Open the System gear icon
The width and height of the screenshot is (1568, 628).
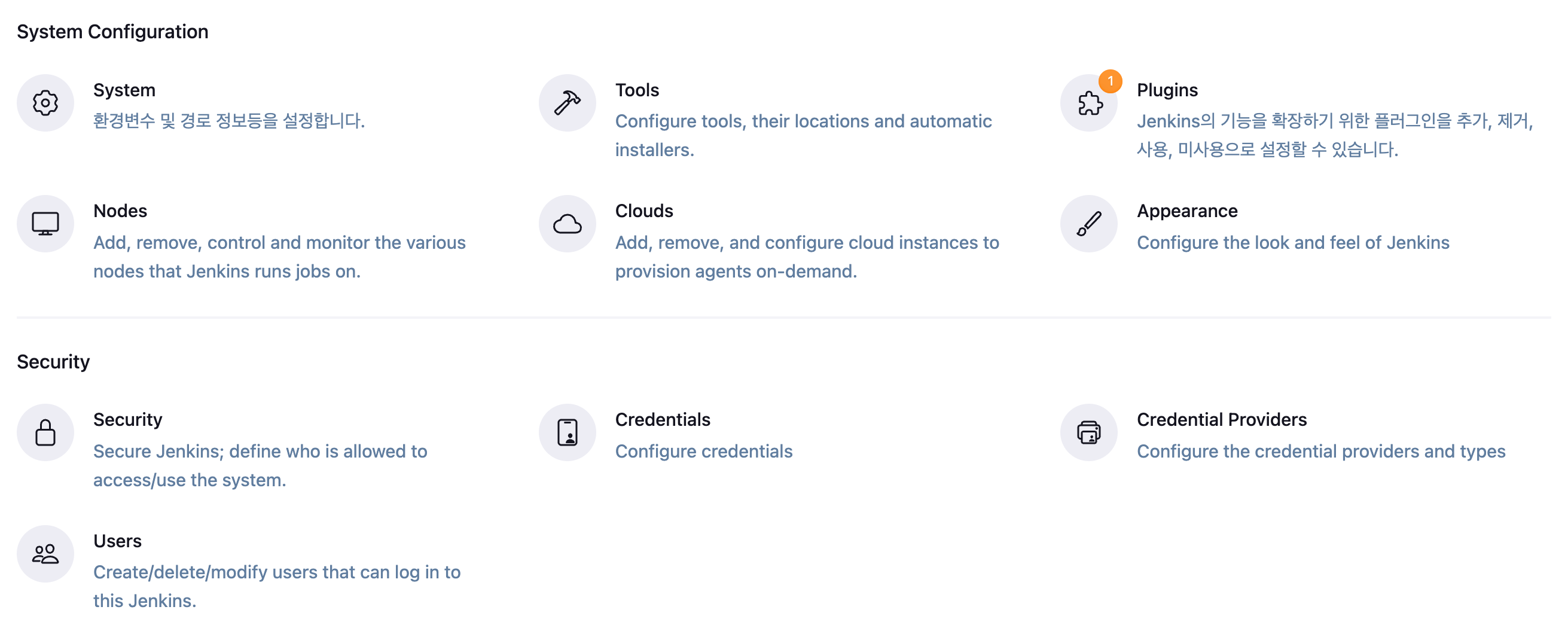click(x=45, y=103)
